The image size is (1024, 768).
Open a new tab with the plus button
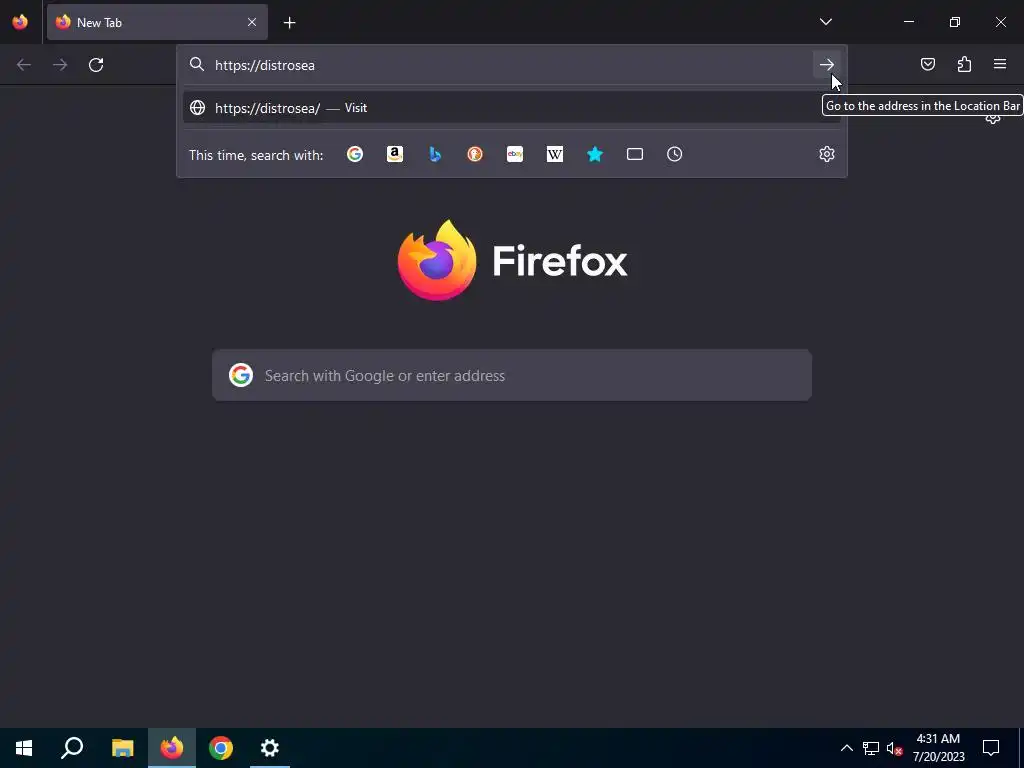click(x=289, y=23)
